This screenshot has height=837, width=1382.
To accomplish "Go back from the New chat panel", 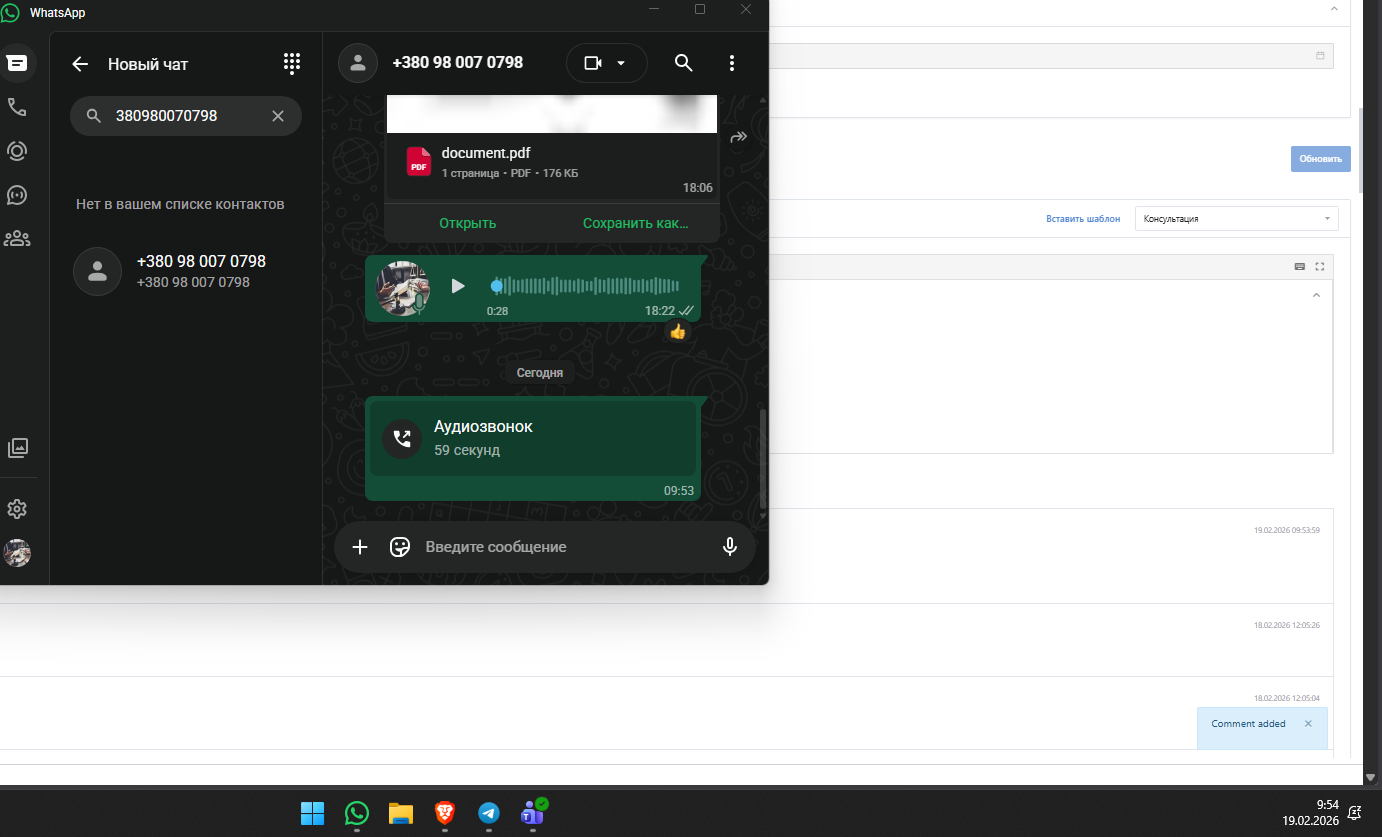I will (x=81, y=64).
